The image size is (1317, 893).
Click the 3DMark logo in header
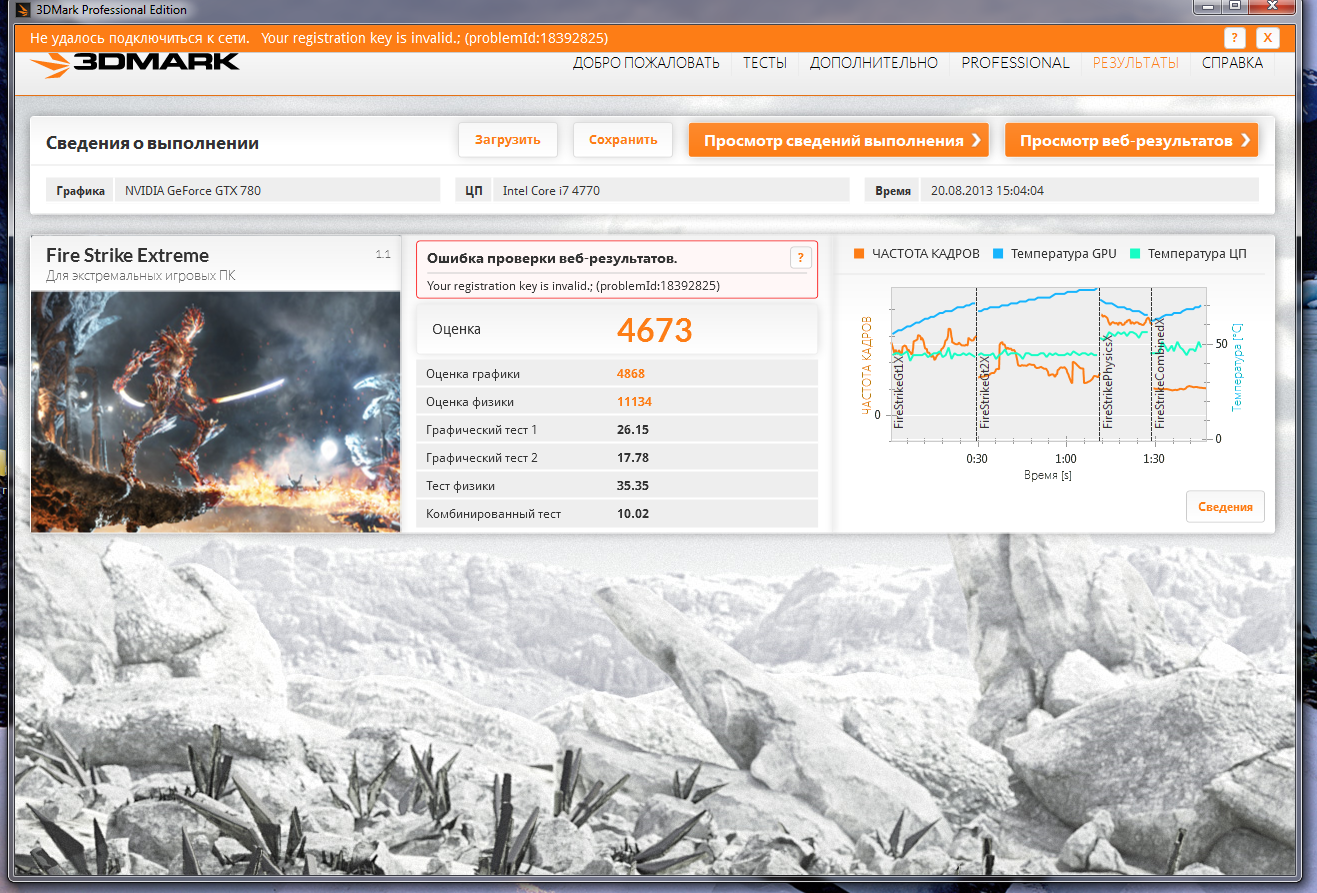[x=135, y=64]
